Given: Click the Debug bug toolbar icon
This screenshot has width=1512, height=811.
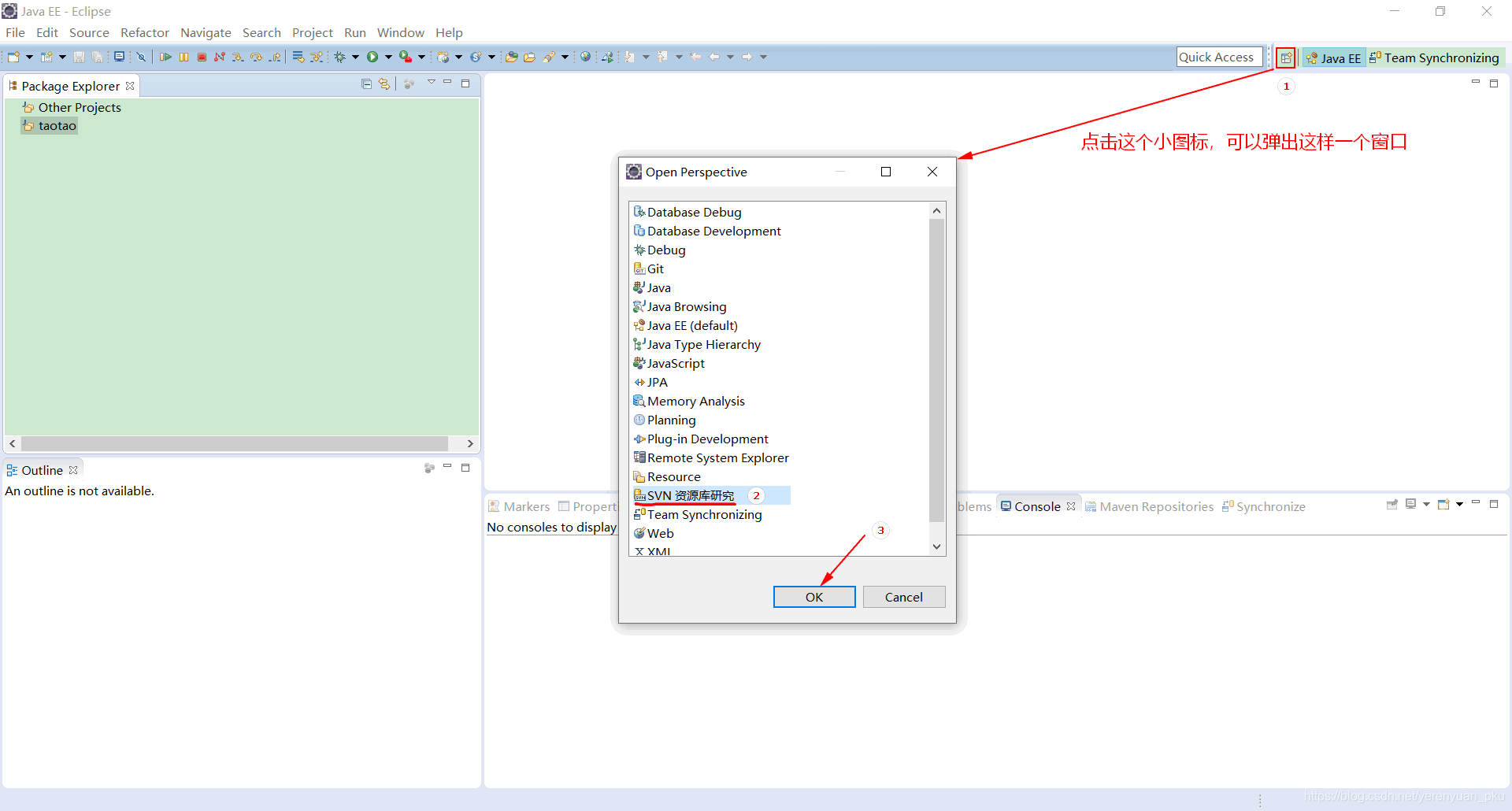Looking at the screenshot, I should pos(340,57).
